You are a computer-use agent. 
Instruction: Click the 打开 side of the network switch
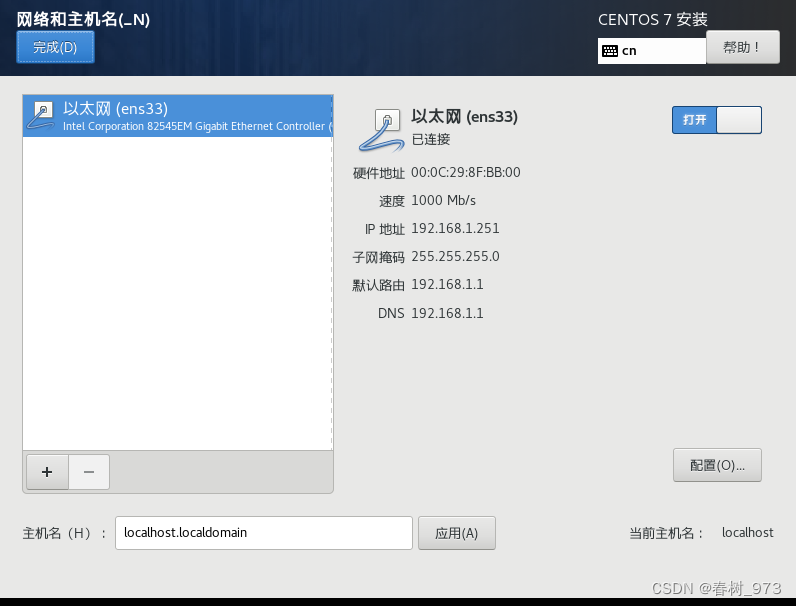pyautogui.click(x=694, y=120)
